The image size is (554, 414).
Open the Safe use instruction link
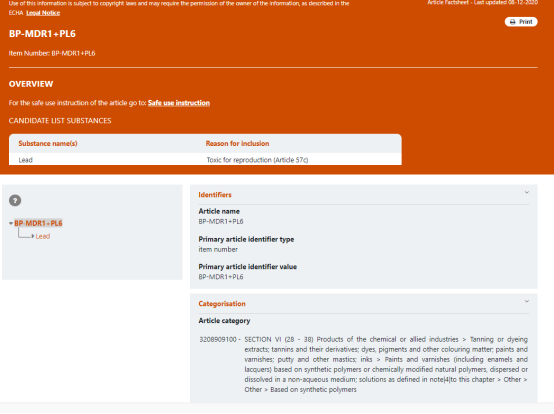179,103
